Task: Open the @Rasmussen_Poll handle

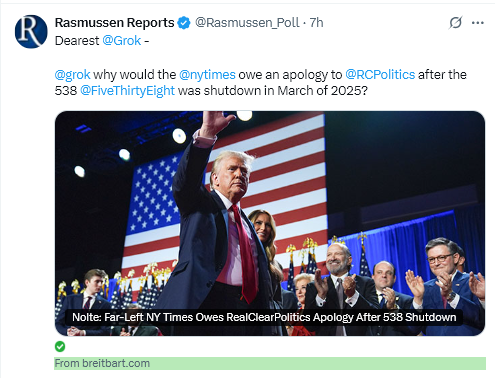Action: [247, 23]
